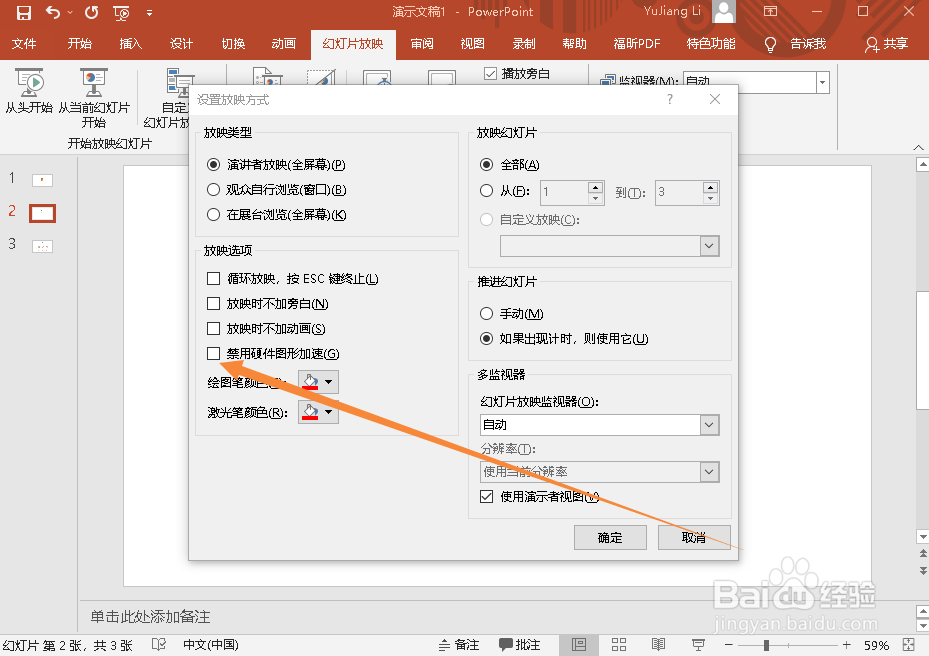Increase the 到 end slide spinner value

pos(710,187)
